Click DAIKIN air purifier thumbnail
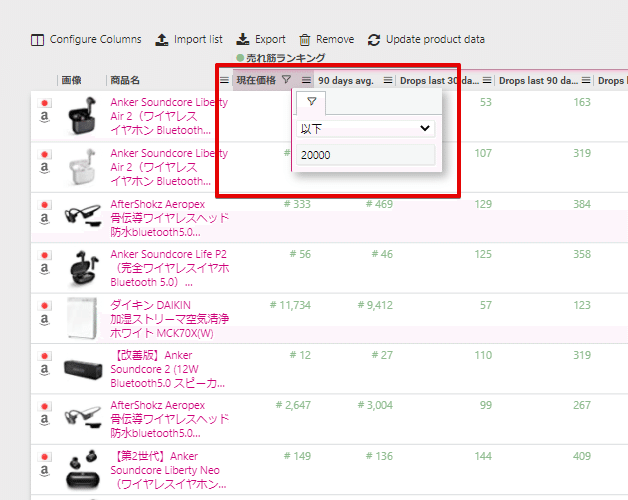The image size is (628, 500). pyautogui.click(x=82, y=318)
